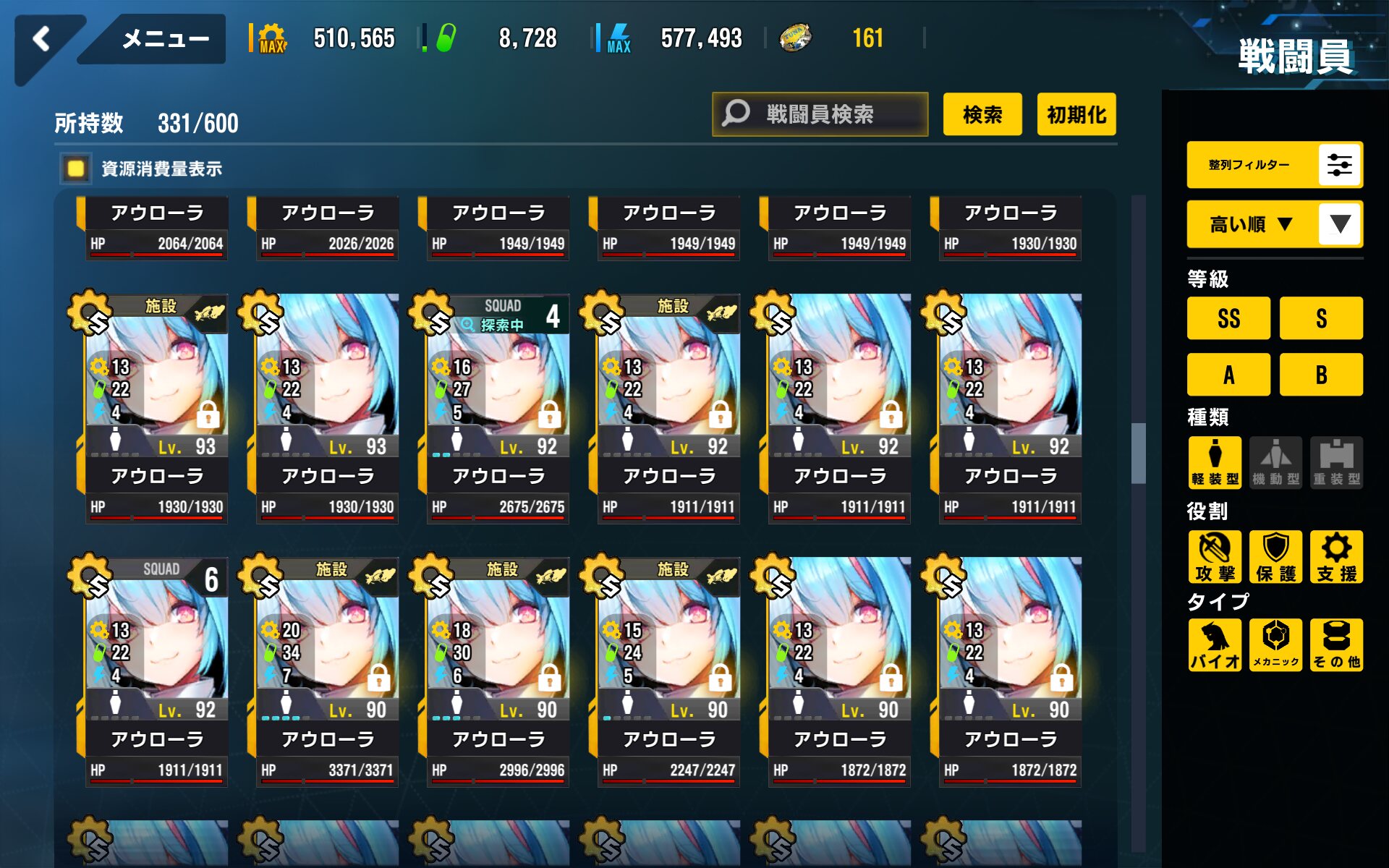Filter by バイオ bio type icon

[1215, 644]
